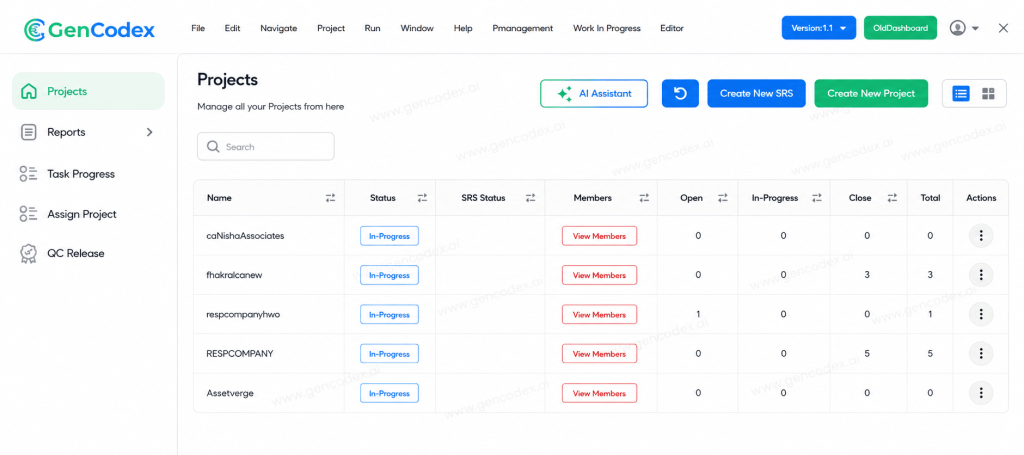1024x455 pixels.
Task: Click the Assign Project sidebar icon
Action: 28,213
